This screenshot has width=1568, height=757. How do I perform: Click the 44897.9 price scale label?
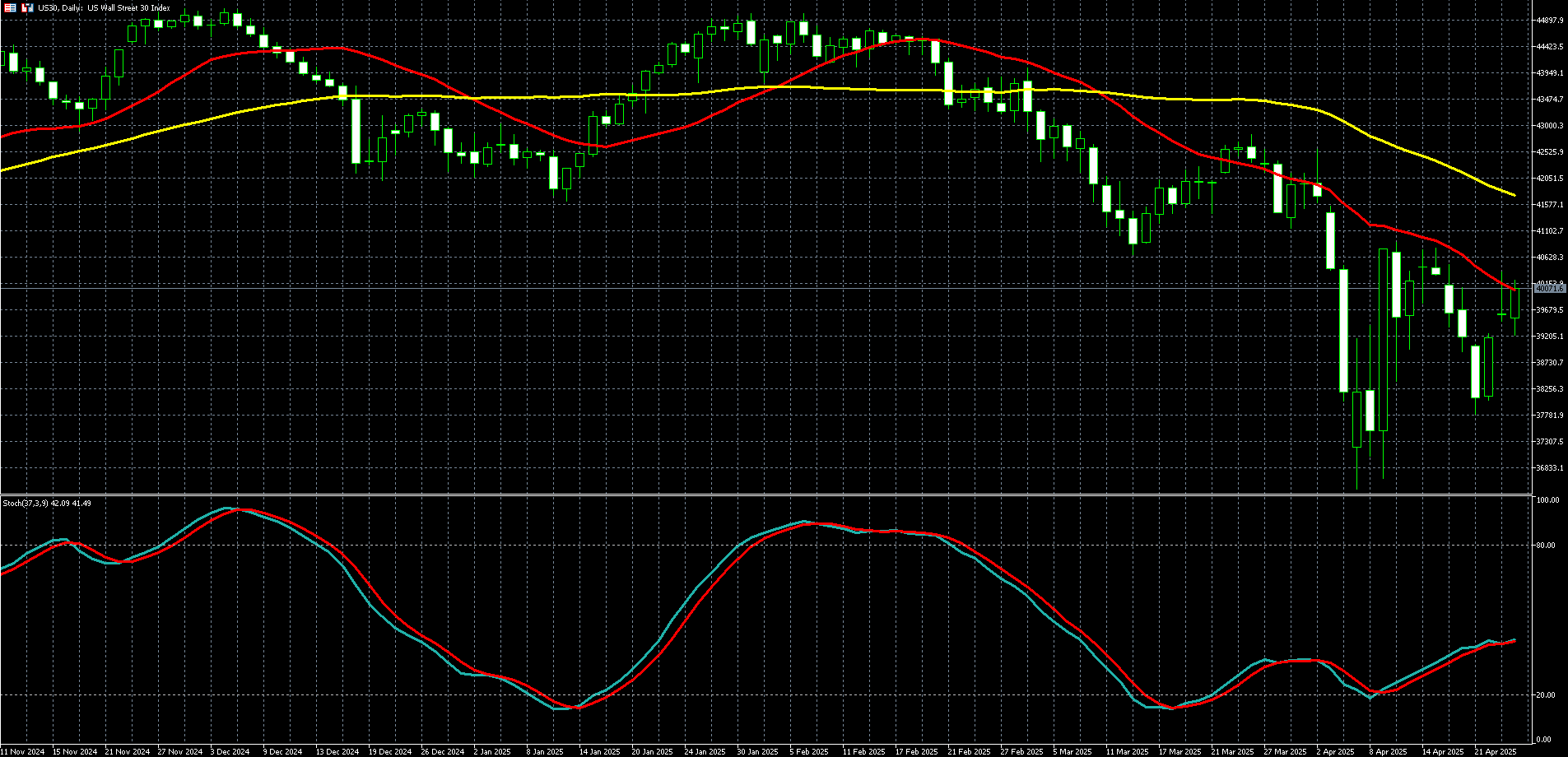click(x=1549, y=21)
